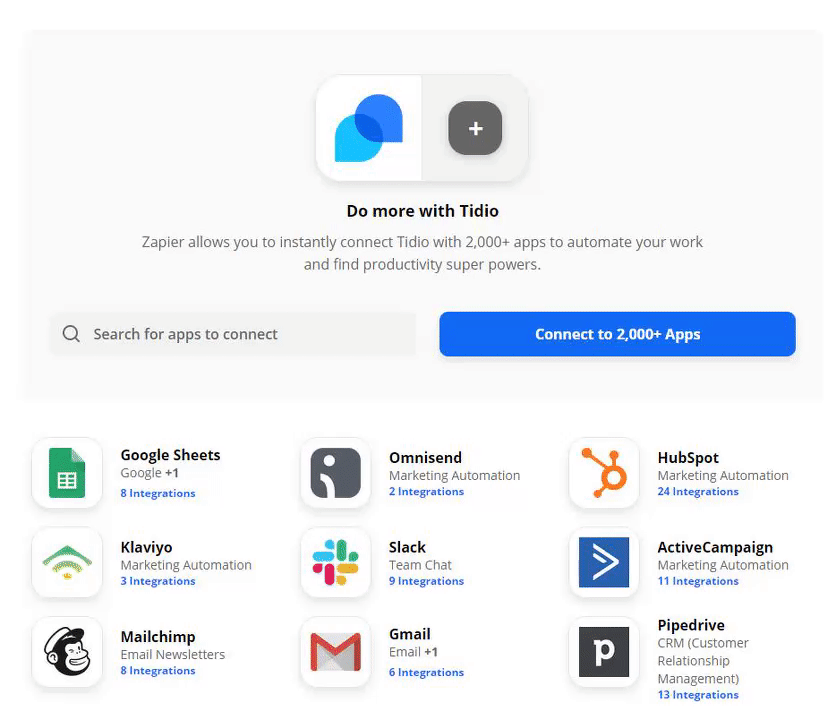Open the HubSpot app icon

(604, 473)
